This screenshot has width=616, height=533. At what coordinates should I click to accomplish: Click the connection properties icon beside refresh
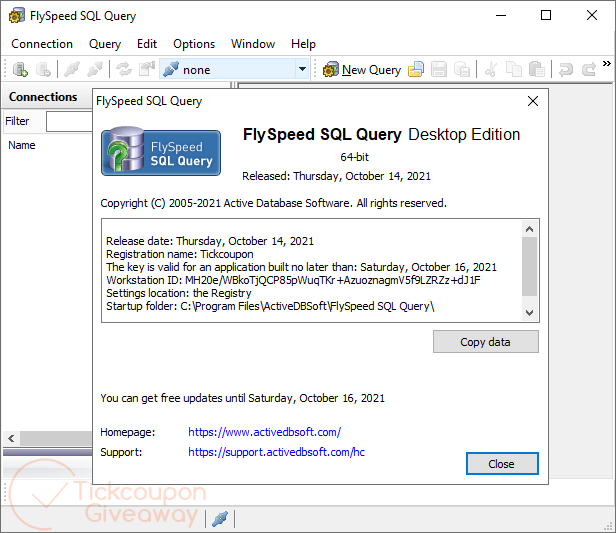[x=147, y=70]
